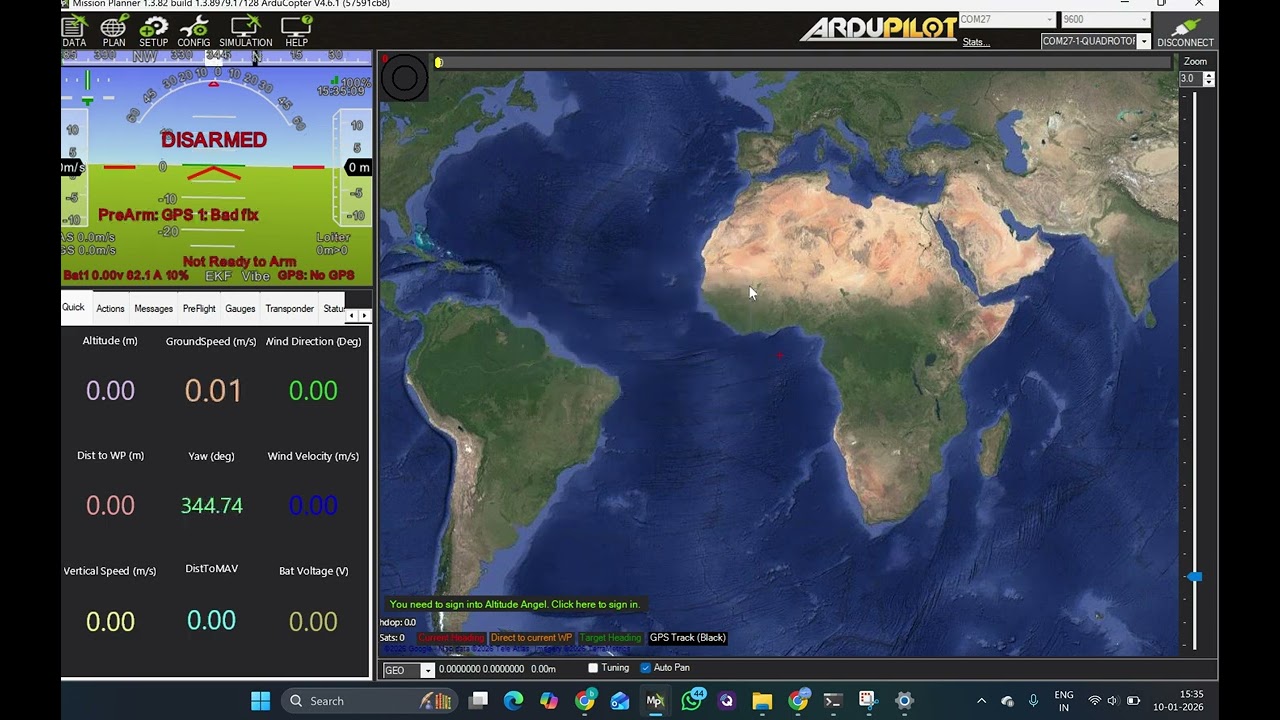Switch to the Messages tab
The height and width of the screenshot is (720, 1280).
coord(154,309)
